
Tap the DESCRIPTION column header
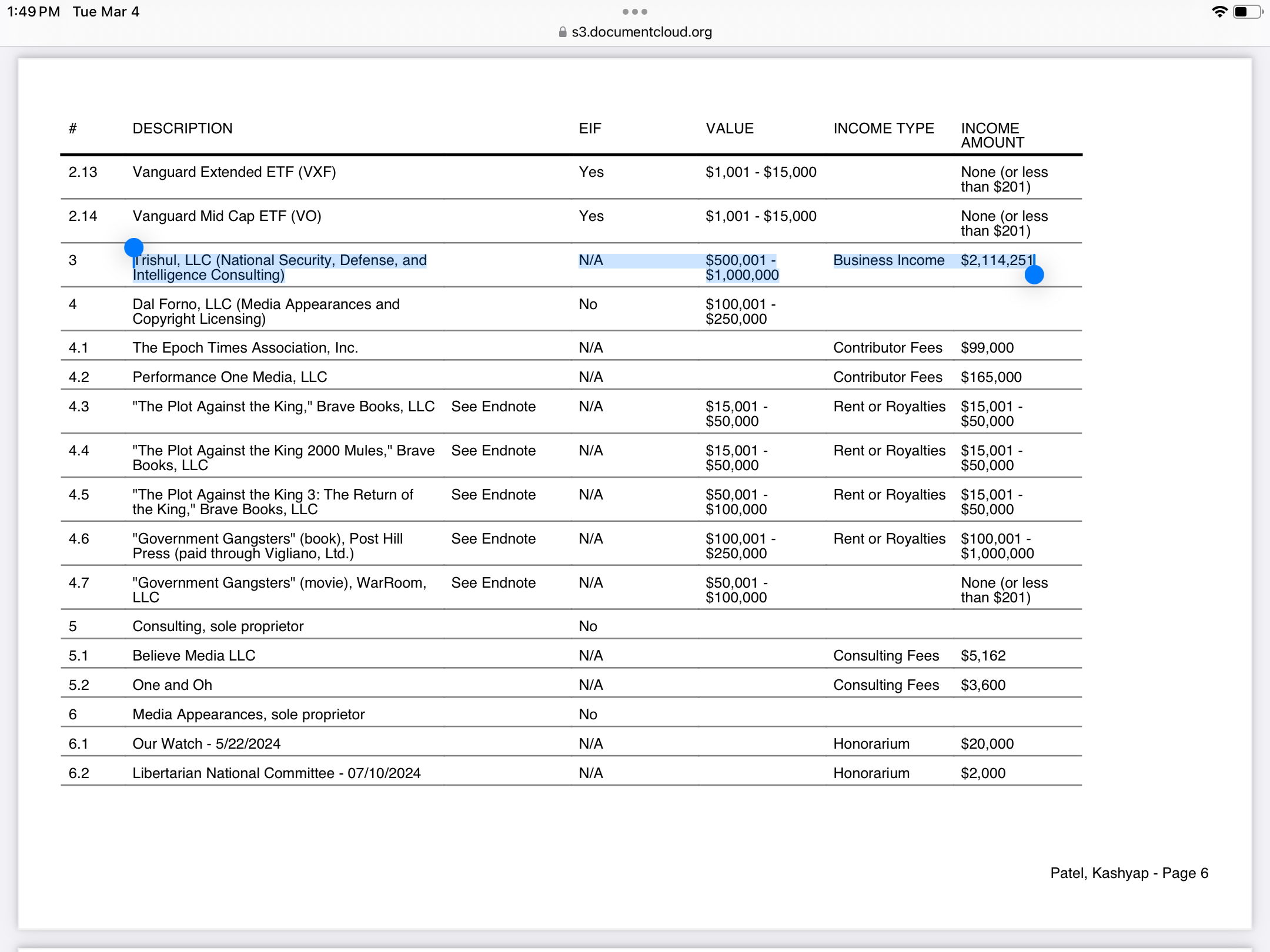pyautogui.click(x=182, y=129)
